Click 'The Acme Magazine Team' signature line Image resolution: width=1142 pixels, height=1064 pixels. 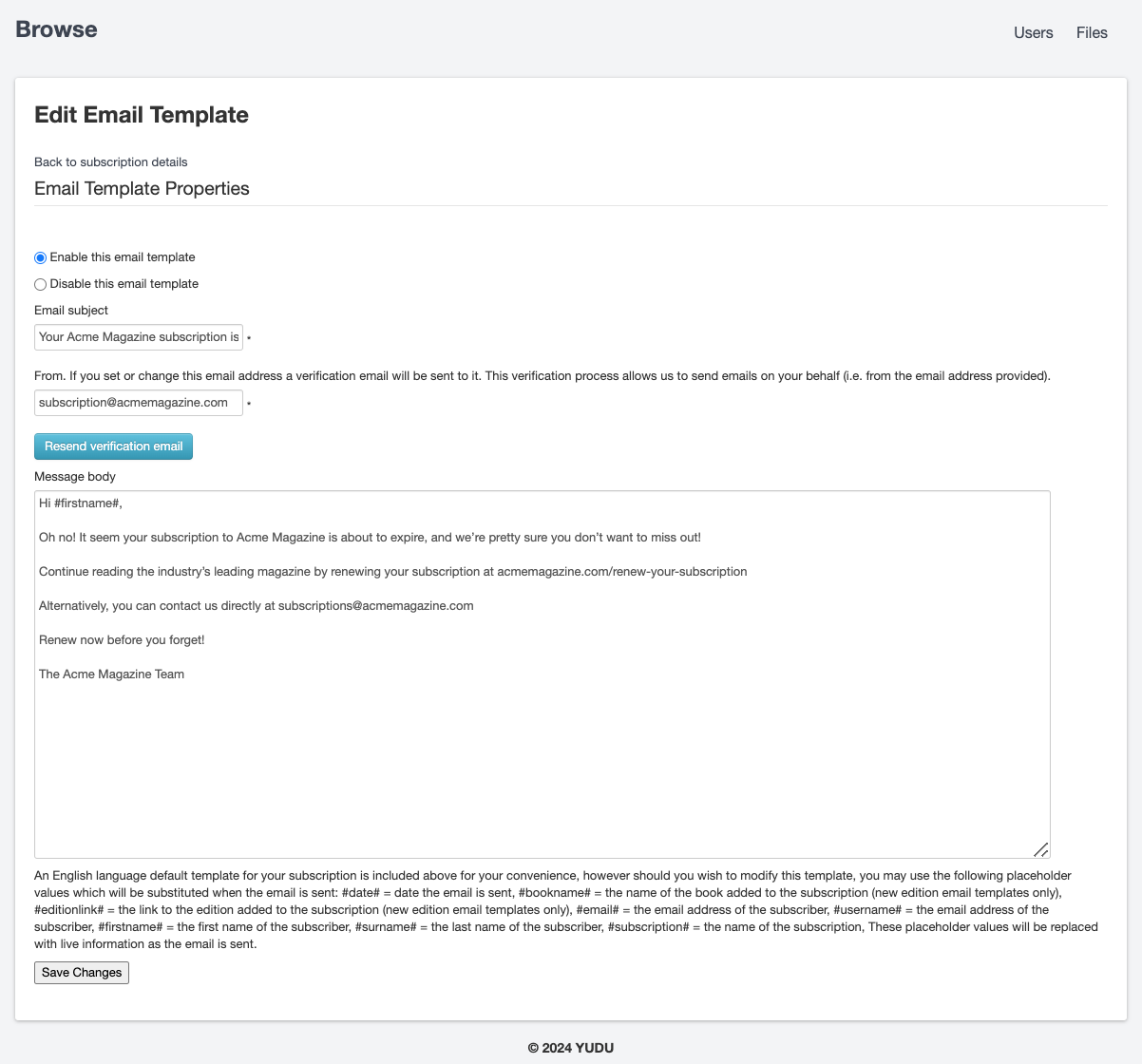tap(111, 674)
